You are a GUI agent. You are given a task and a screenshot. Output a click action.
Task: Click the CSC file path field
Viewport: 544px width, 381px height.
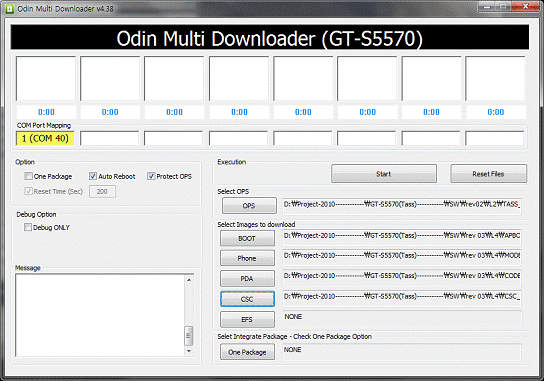[x=402, y=298]
